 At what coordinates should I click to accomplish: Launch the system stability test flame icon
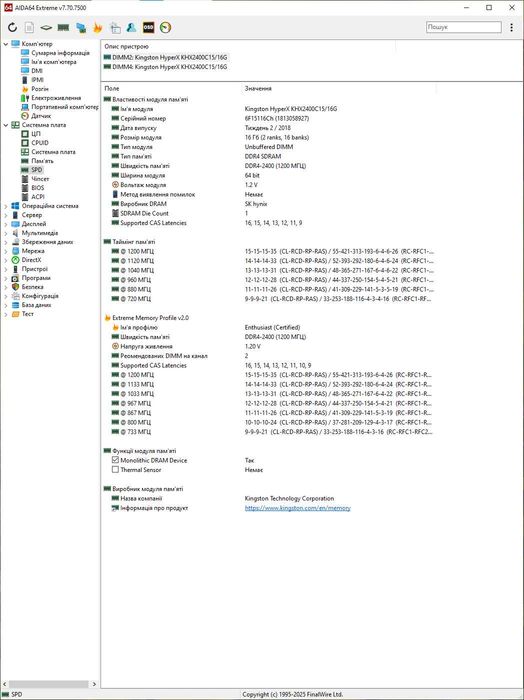click(97, 27)
